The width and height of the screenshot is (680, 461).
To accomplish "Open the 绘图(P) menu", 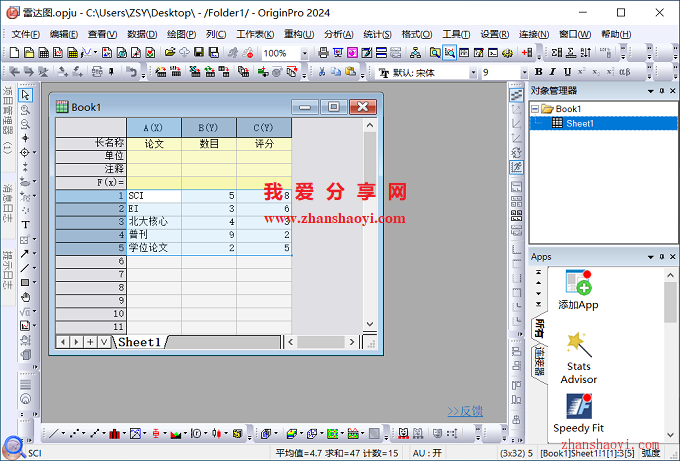I will click(x=181, y=34).
